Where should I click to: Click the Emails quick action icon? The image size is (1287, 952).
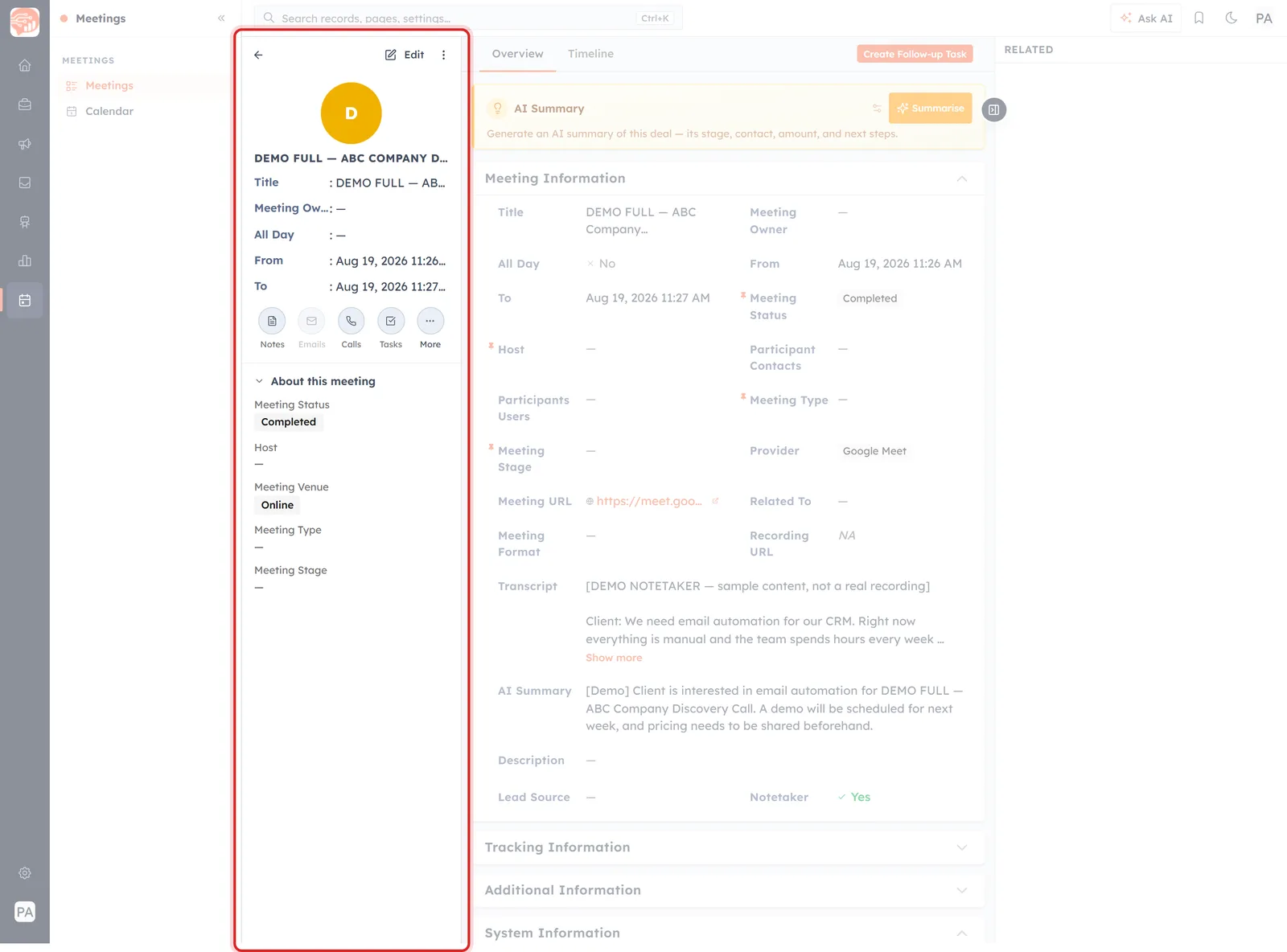point(311,321)
